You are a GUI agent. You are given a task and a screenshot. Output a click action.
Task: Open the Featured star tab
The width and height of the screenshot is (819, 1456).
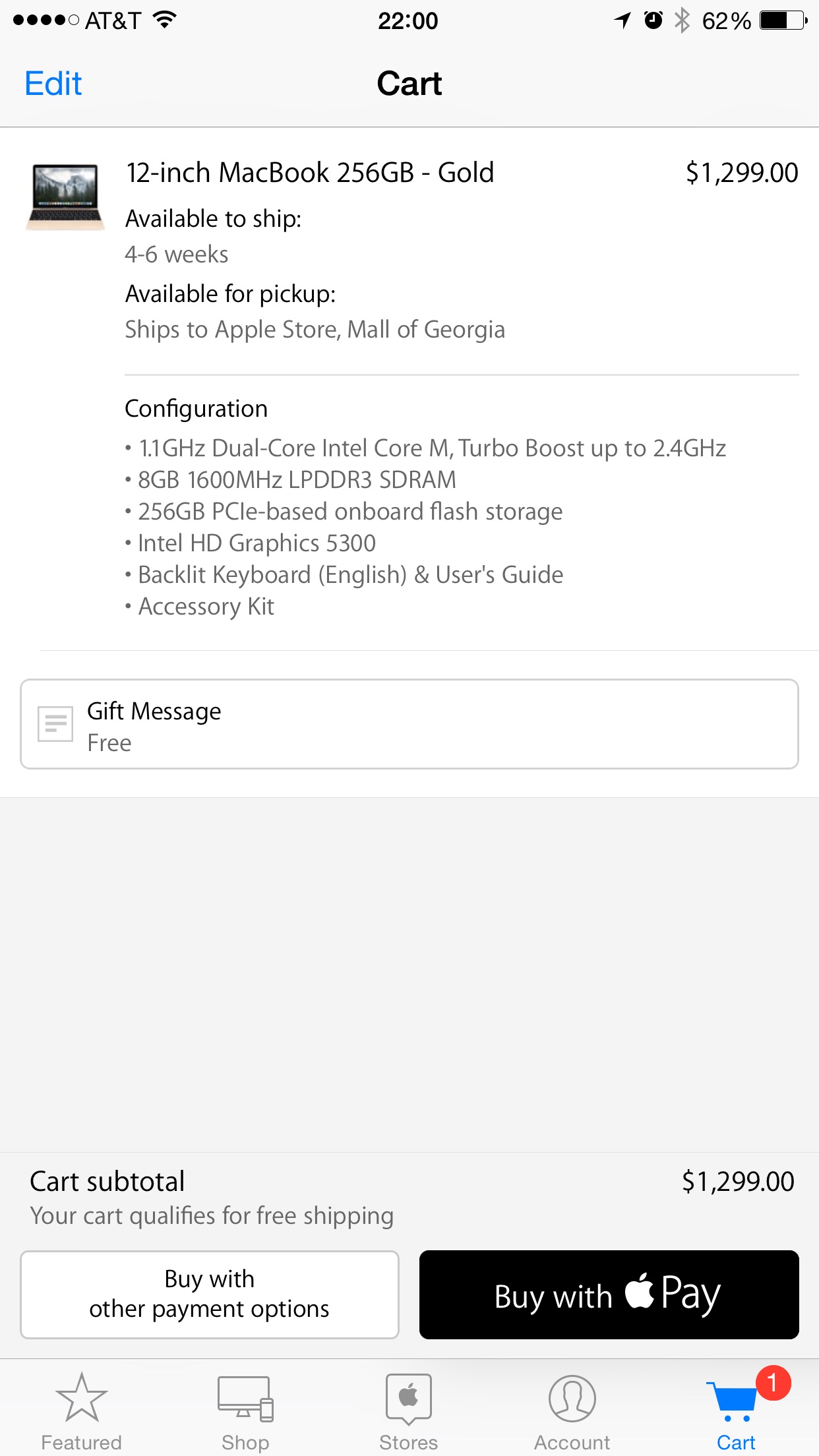[81, 1411]
